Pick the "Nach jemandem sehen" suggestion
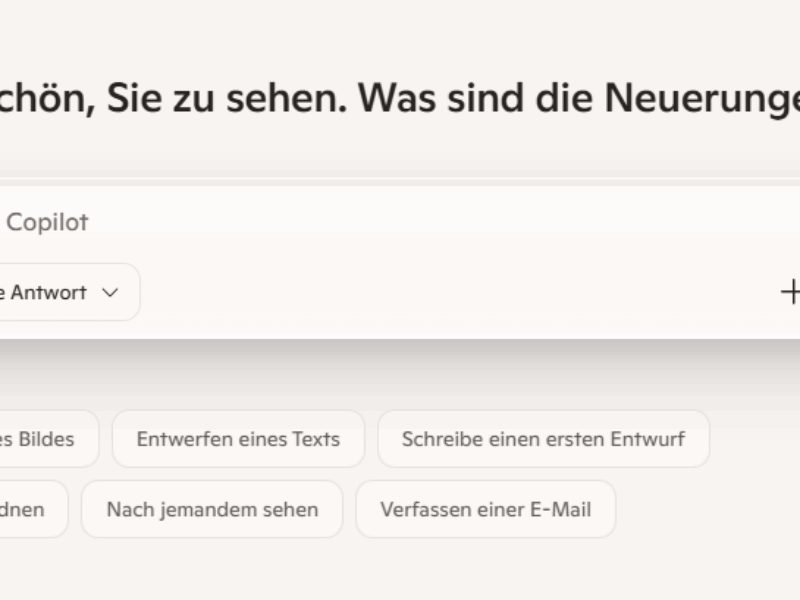The image size is (800, 600). 212,509
